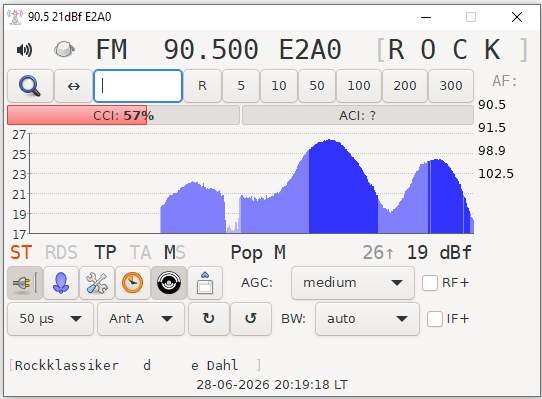The width and height of the screenshot is (542, 399).
Task: Open the Ant A antenna dropdown
Action: (141, 319)
